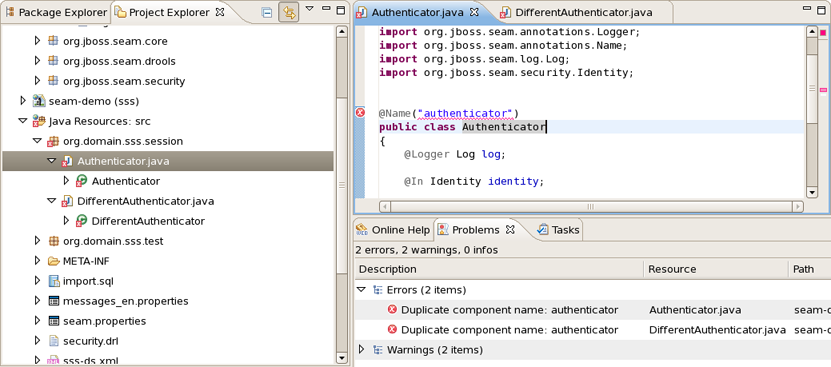The width and height of the screenshot is (831, 367).
Task: Click DifferentAuthenticator class icon in tree
Action: pyautogui.click(x=82, y=221)
